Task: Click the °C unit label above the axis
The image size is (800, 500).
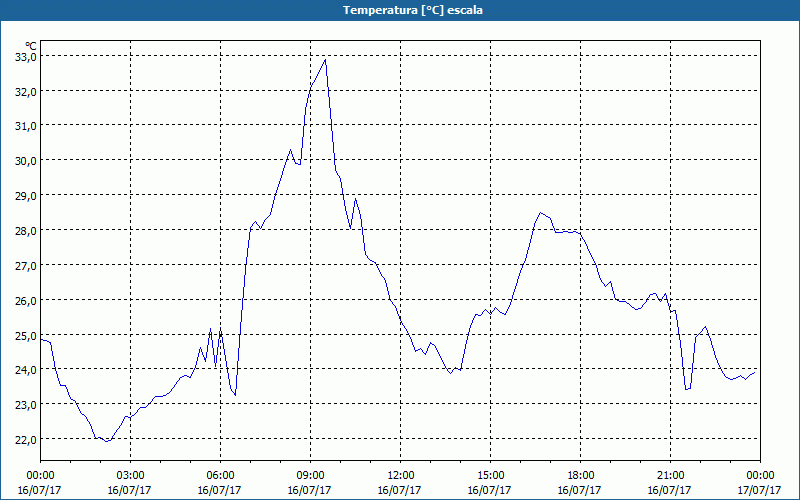Action: click(31, 46)
